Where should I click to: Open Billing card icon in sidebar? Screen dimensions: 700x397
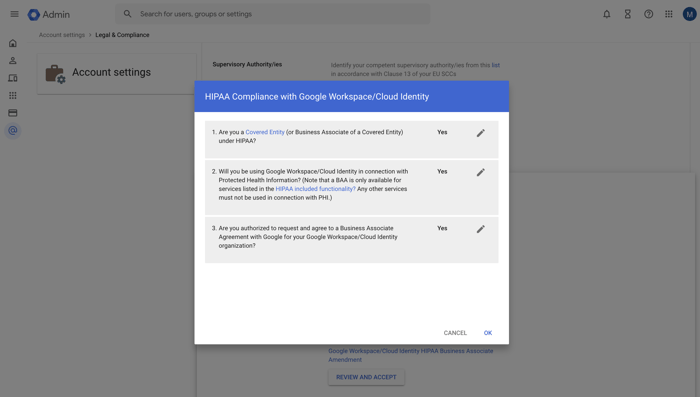(x=12, y=113)
